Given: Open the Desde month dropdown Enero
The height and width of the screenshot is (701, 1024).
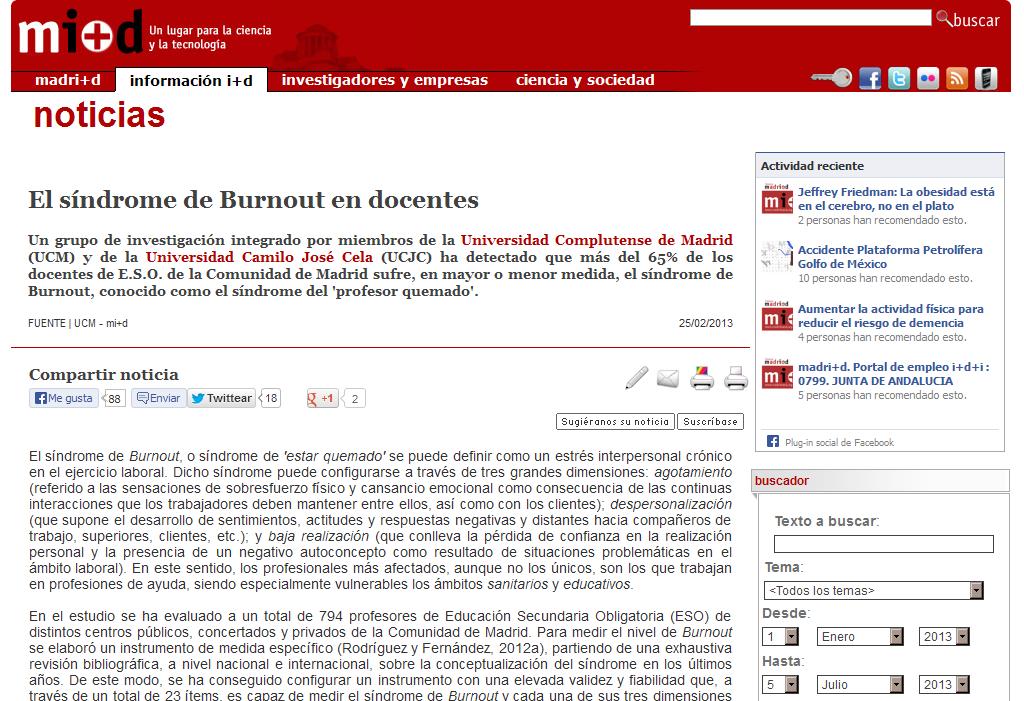Looking at the screenshot, I should [860, 636].
